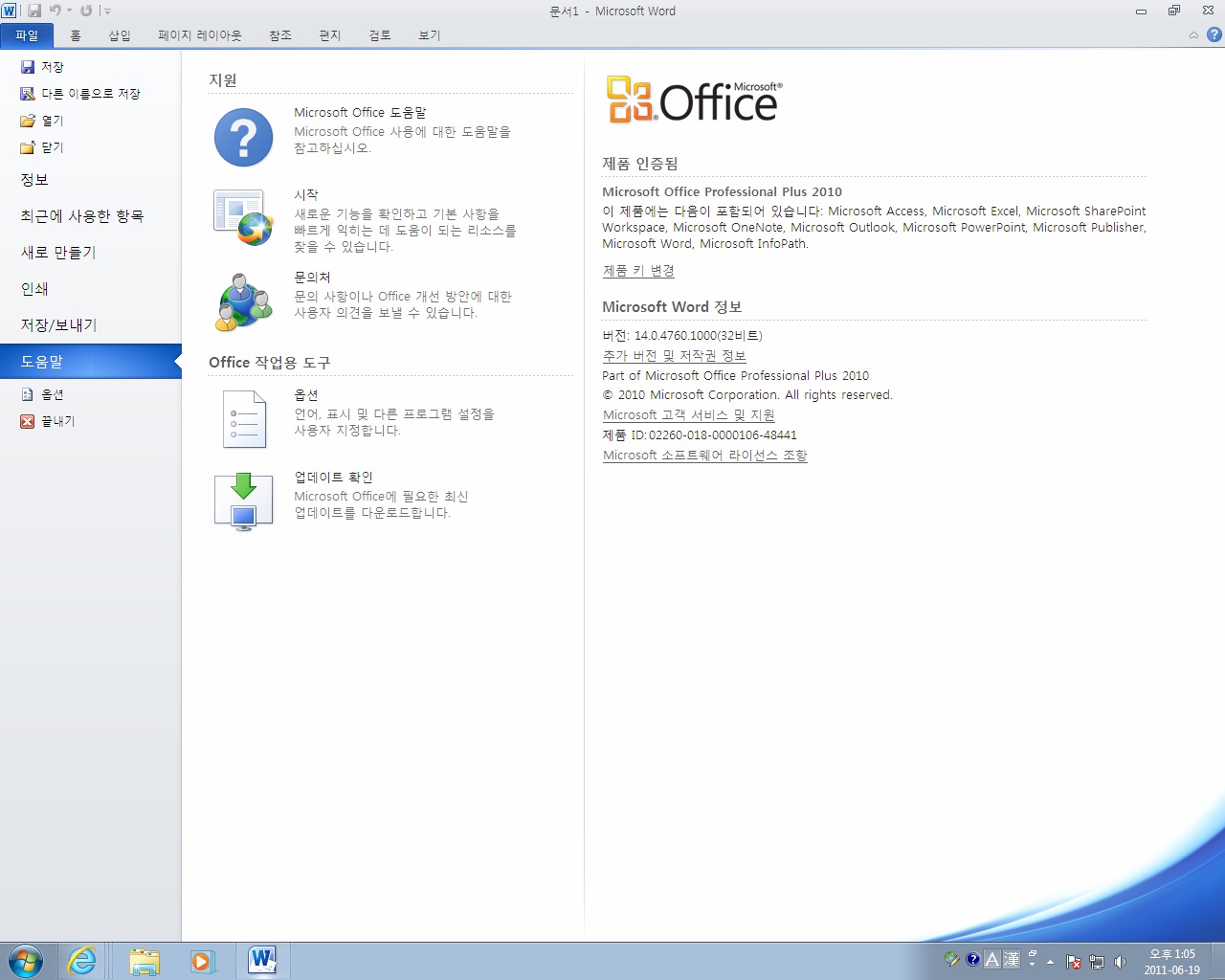Click the Windows Start orb
This screenshot has height=980, width=1225.
(x=26, y=961)
